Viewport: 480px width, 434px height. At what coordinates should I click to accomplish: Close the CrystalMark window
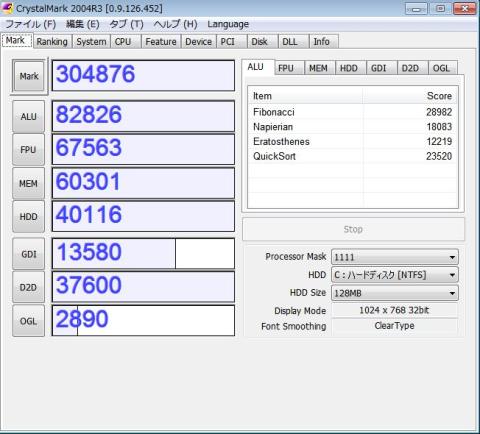[465, 9]
